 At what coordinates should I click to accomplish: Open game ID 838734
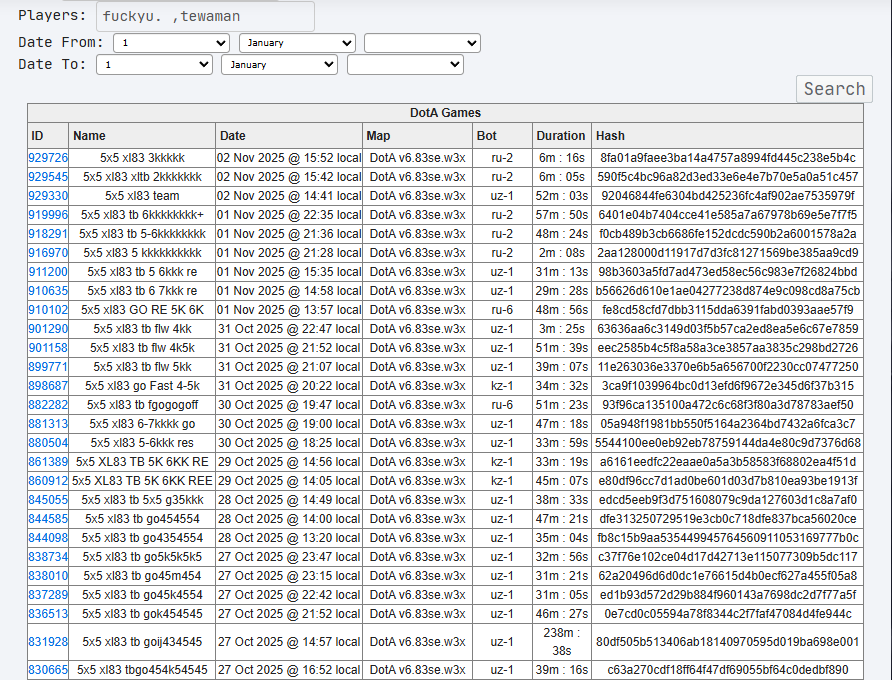[x=48, y=557]
